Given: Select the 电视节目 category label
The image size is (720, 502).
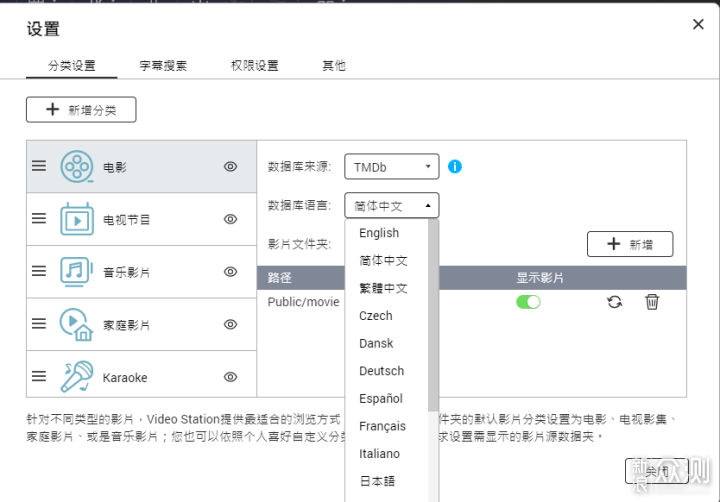Looking at the screenshot, I should (x=126, y=220).
